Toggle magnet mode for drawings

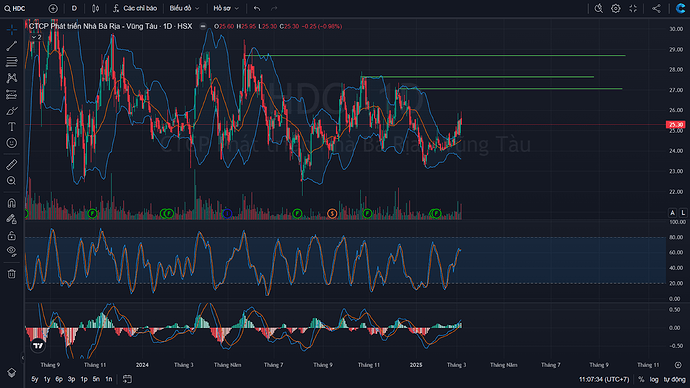11,203
